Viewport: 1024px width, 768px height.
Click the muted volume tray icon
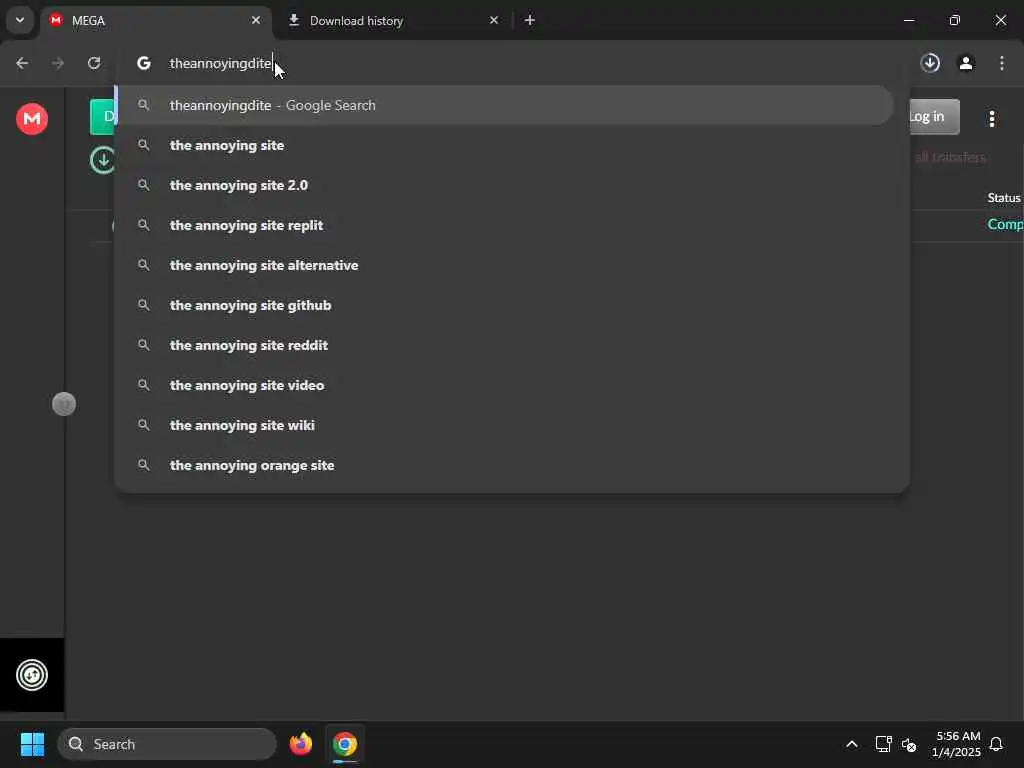coord(909,744)
